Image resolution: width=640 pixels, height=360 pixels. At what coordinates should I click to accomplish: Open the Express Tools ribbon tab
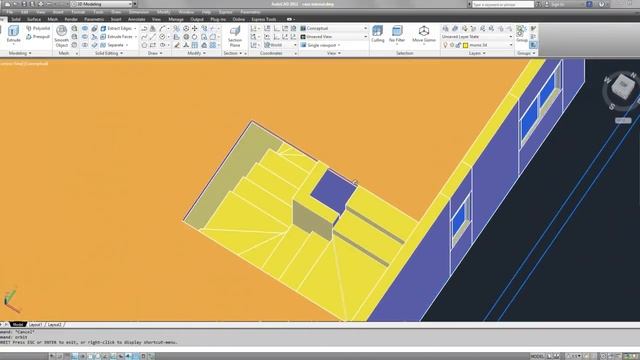click(264, 19)
